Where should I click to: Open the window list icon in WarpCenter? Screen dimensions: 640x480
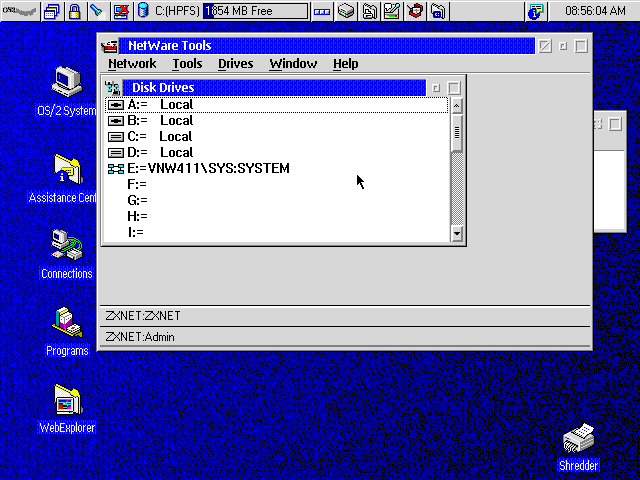pos(52,11)
